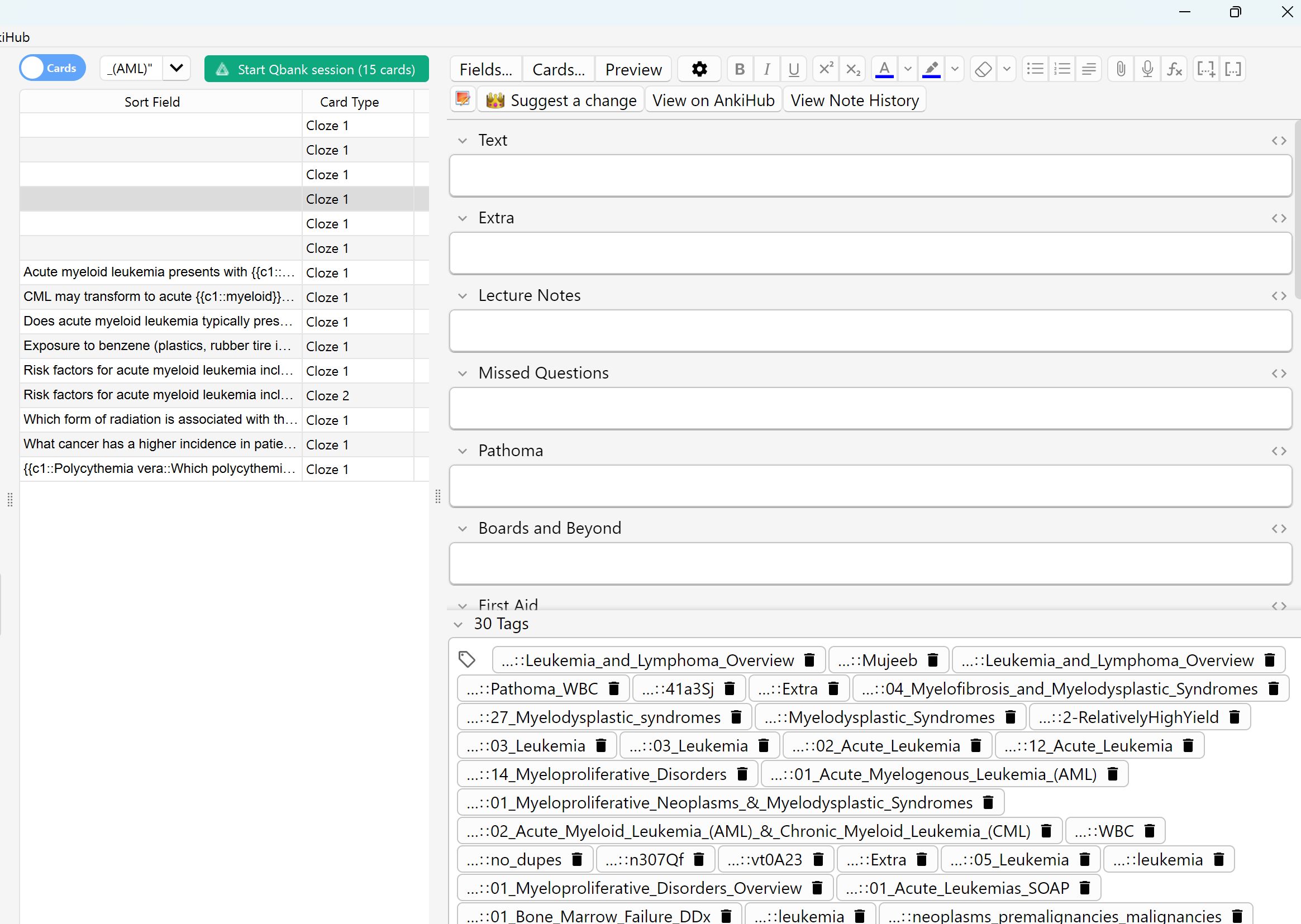Click the record audio microphone icon

pyautogui.click(x=1147, y=69)
